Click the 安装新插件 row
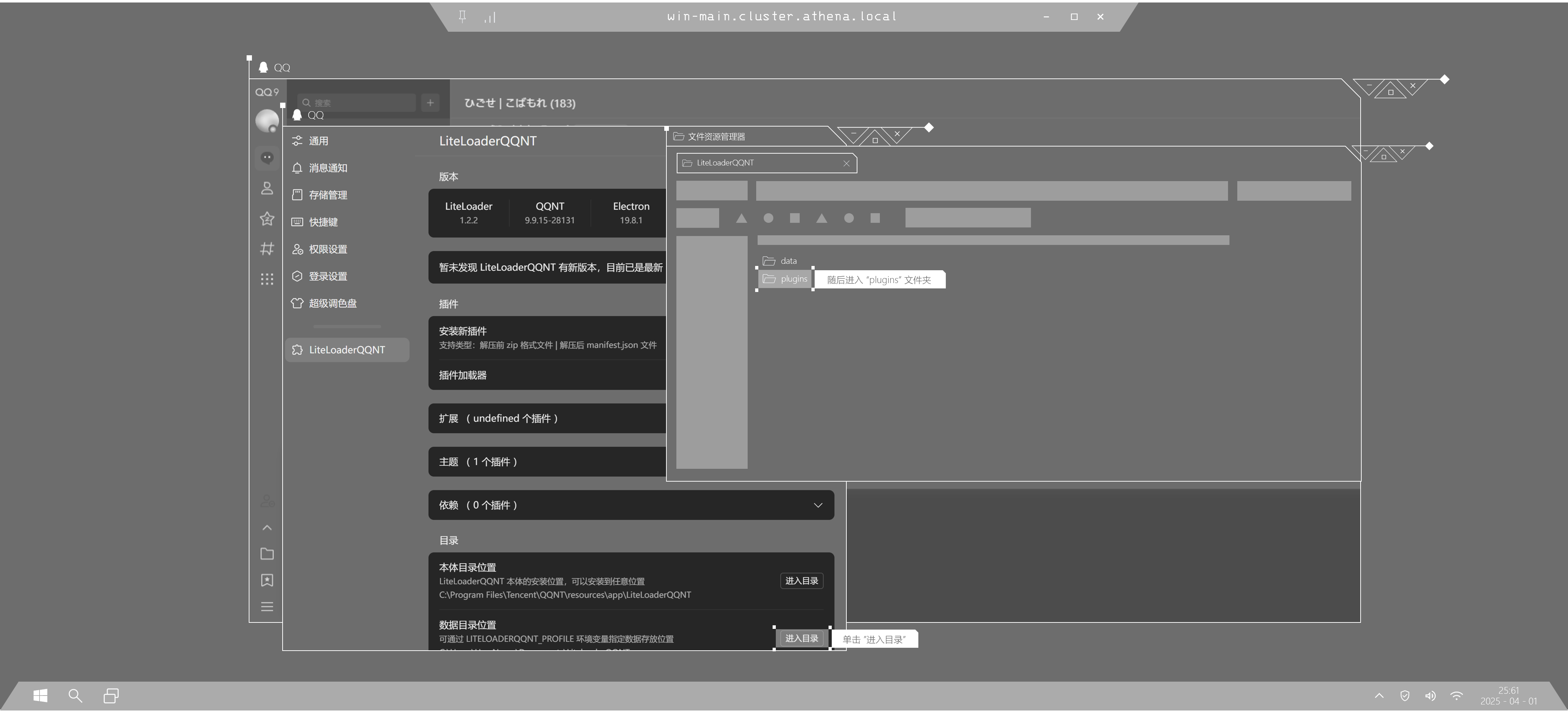 547,338
